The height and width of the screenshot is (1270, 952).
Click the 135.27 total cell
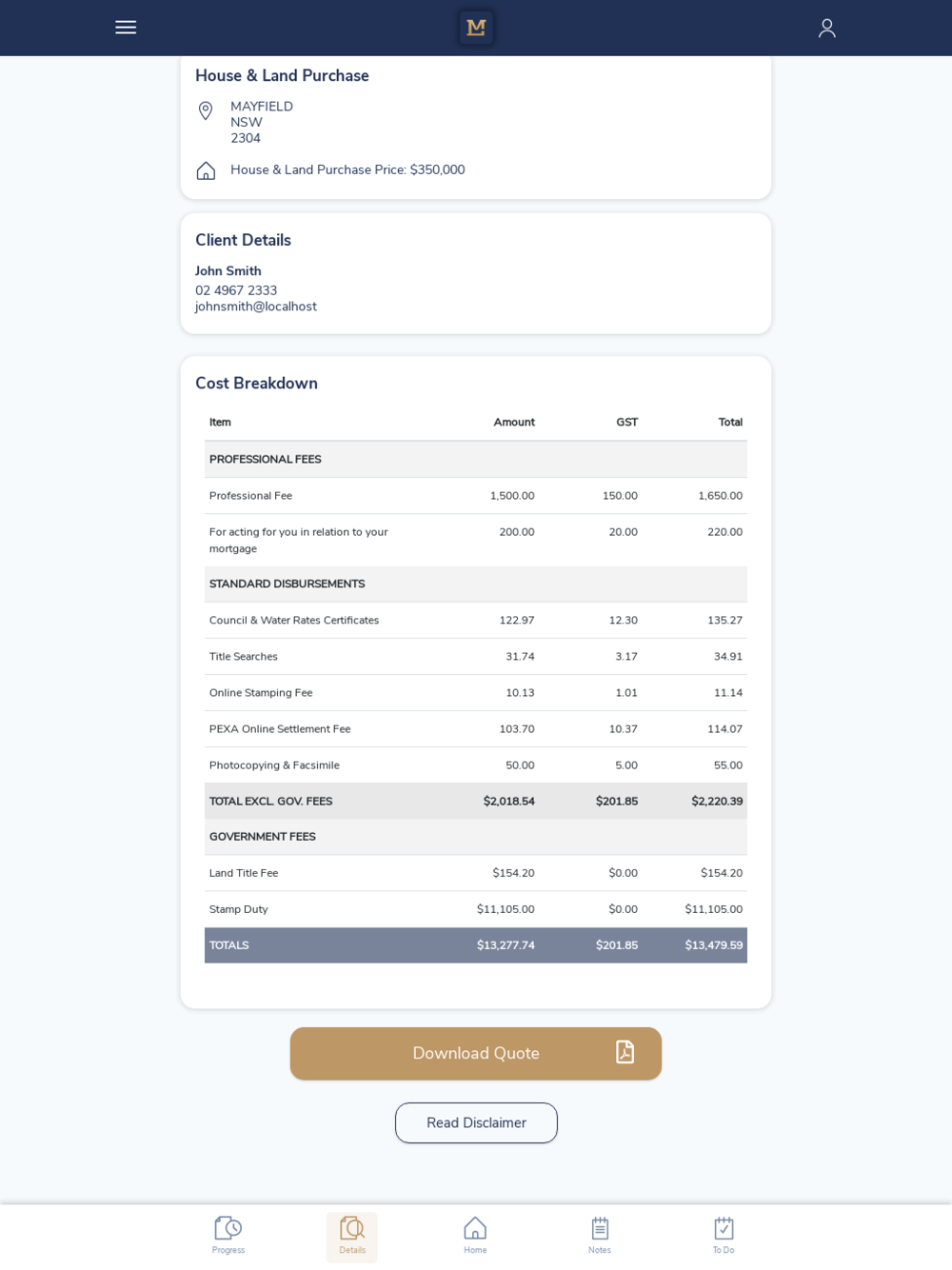[724, 620]
